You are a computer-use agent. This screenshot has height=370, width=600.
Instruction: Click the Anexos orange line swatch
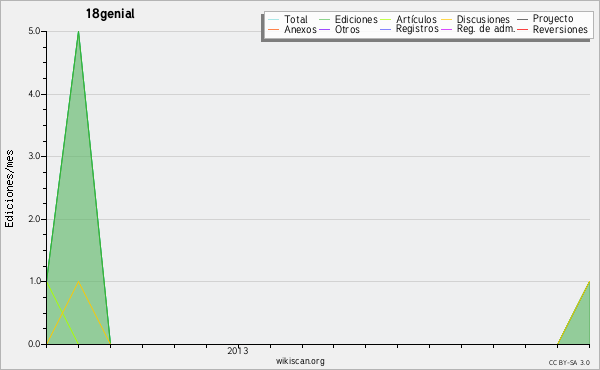(274, 29)
